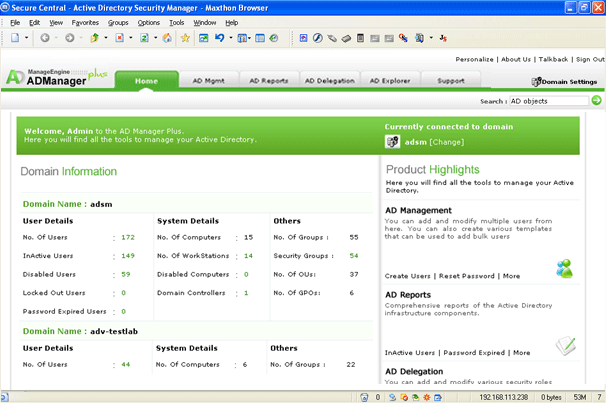Click the Disabled Users value 59

click(126, 274)
